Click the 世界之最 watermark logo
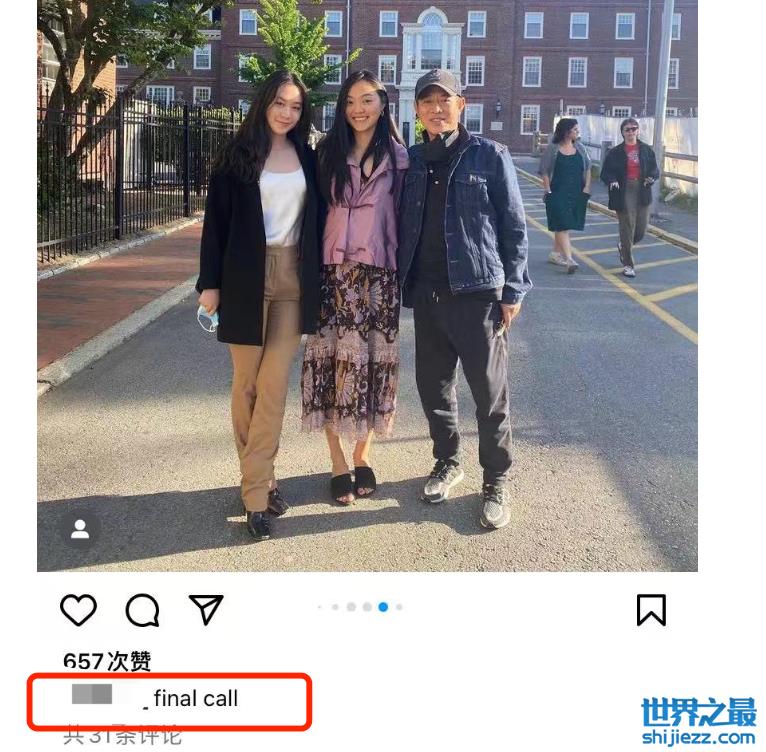The width and height of the screenshot is (766, 752). [699, 712]
